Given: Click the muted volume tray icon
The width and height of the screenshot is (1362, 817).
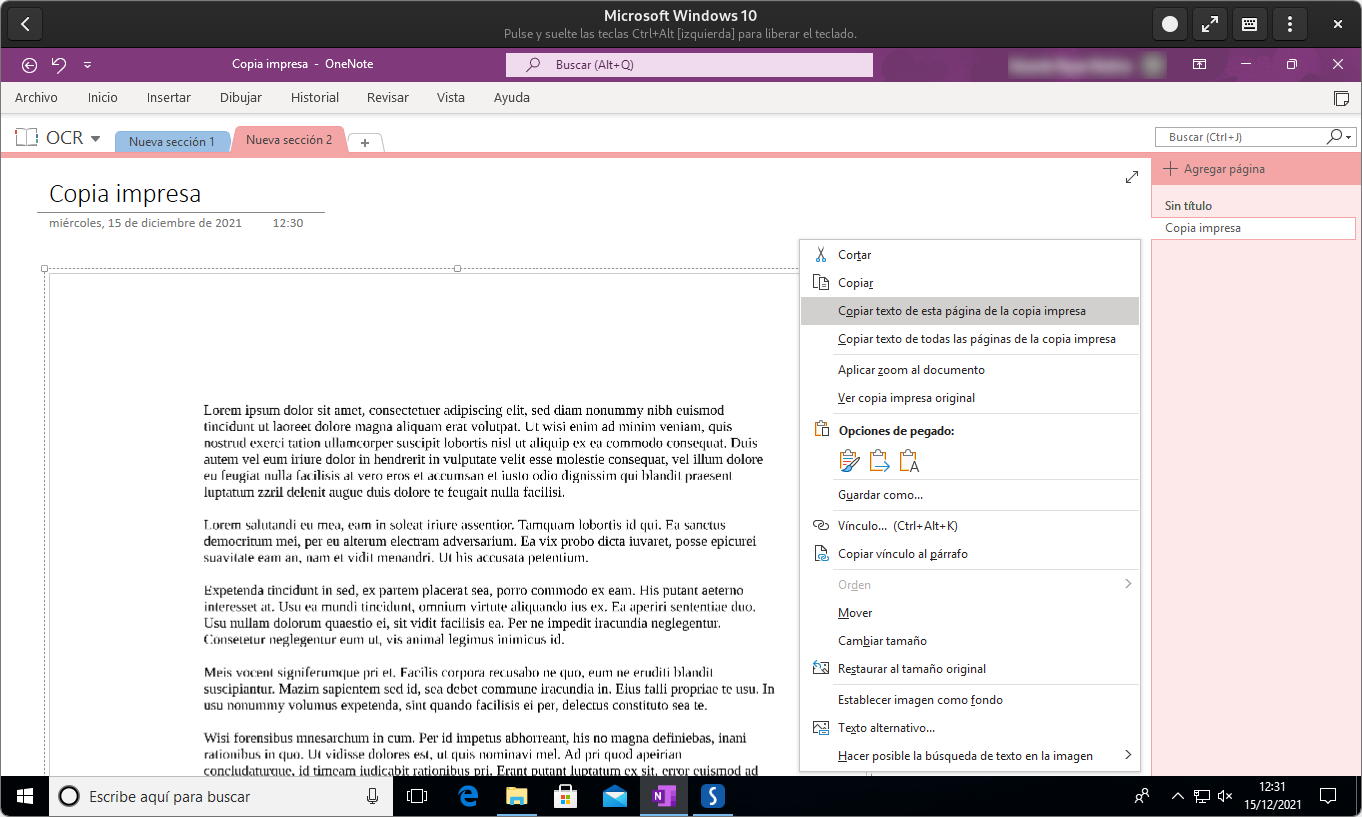Looking at the screenshot, I should (1225, 797).
